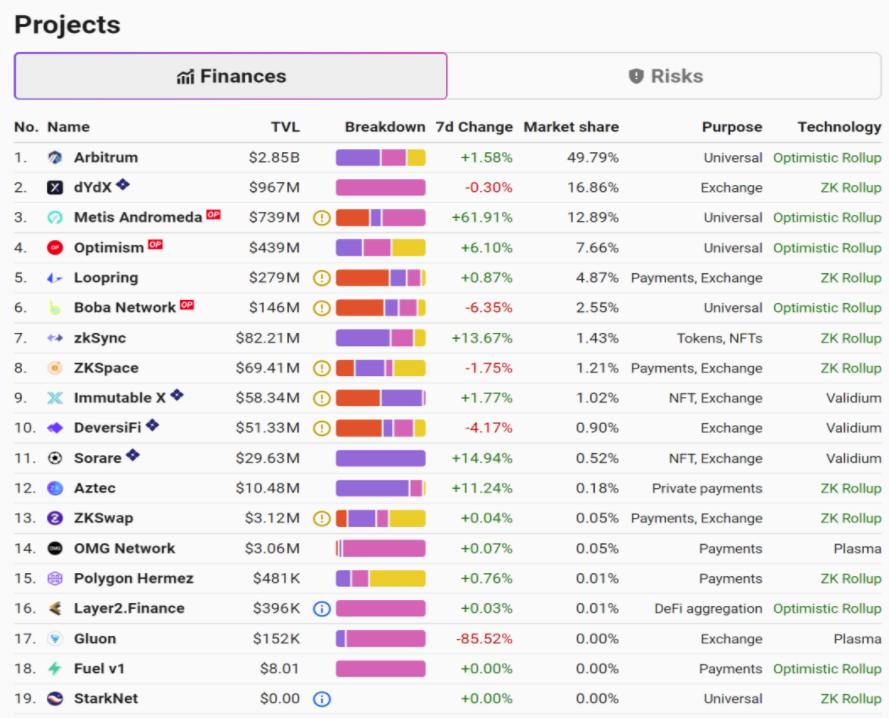Click the StarkEx diamond badge next to dYdX
Viewport: 889px width, 718px height.
pyautogui.click(x=123, y=184)
